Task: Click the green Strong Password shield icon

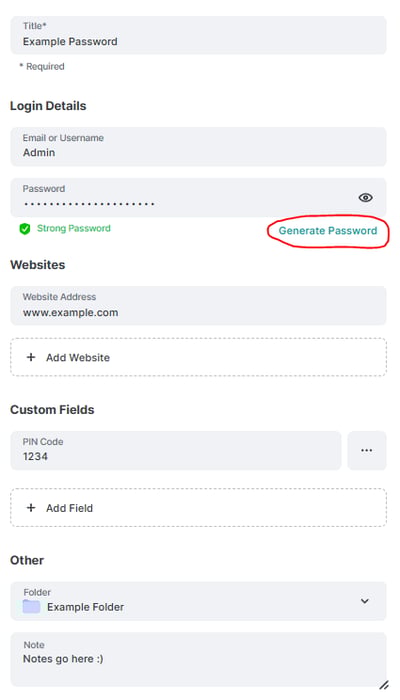Action: click(25, 229)
